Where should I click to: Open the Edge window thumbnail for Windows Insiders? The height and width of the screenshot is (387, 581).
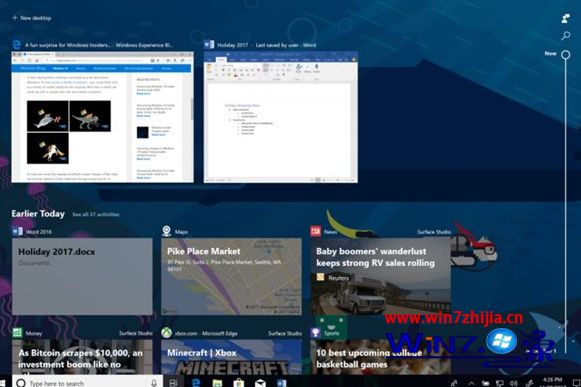pyautogui.click(x=103, y=117)
